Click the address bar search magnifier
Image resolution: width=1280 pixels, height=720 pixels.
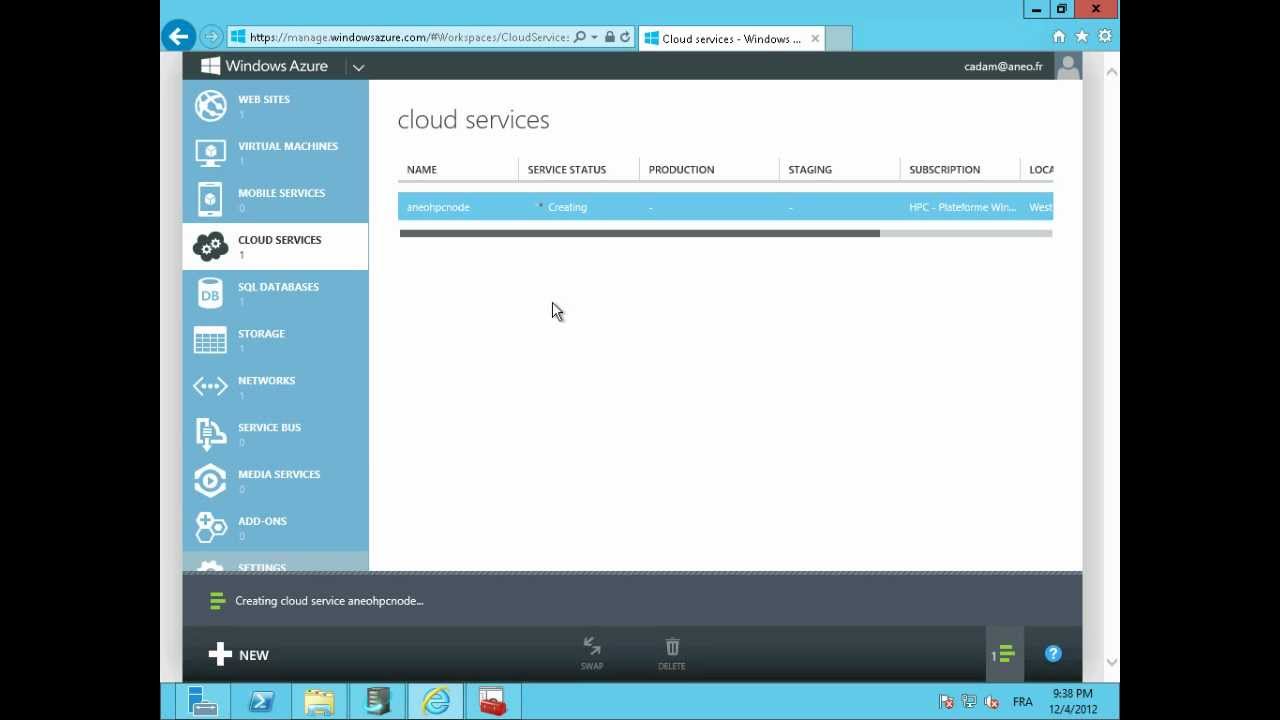point(579,37)
